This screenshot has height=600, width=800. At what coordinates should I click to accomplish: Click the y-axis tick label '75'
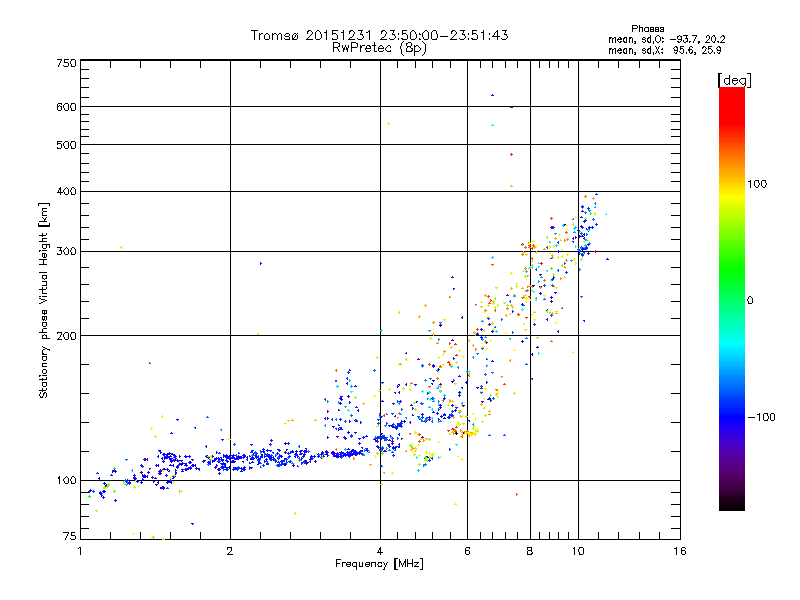click(x=69, y=536)
